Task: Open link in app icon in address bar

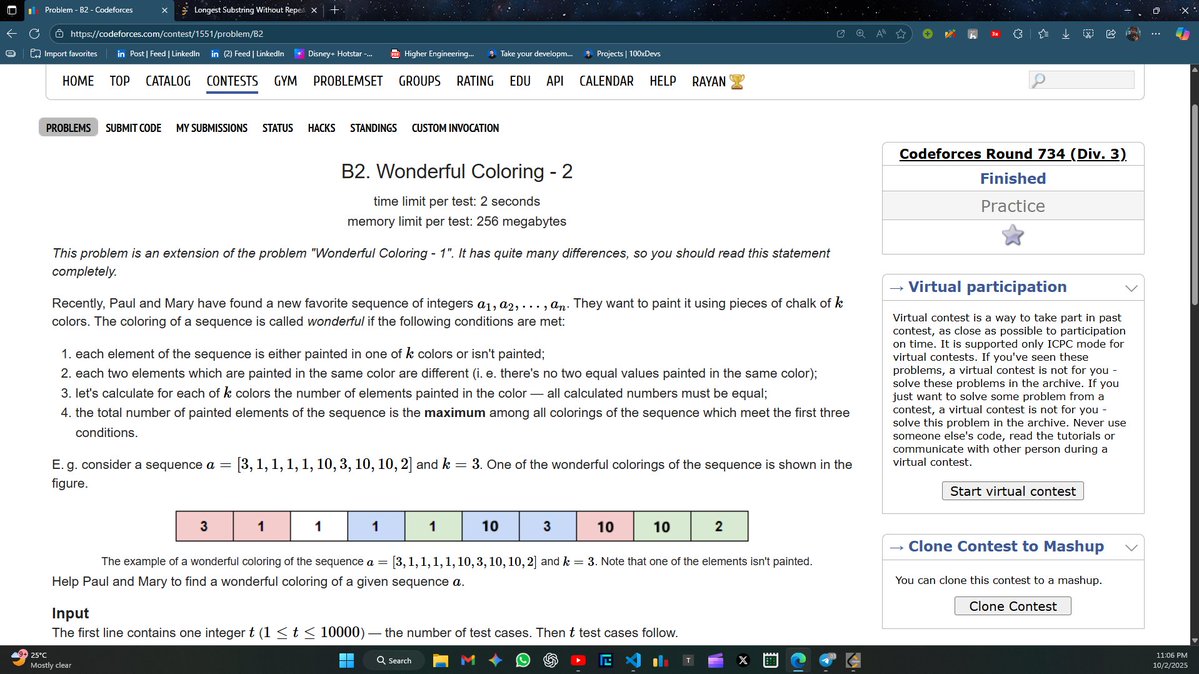Action: pyautogui.click(x=840, y=34)
